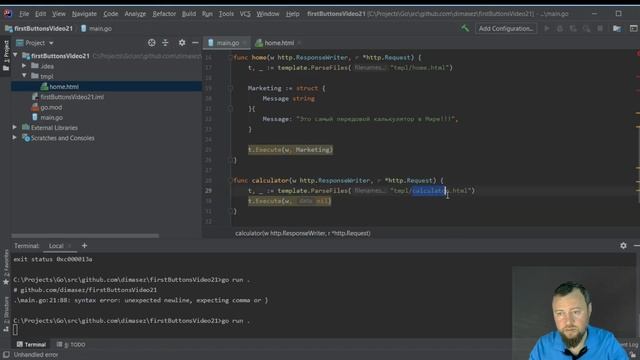This screenshot has width=640, height=360.
Task: Open the VCS menu
Action: pos(245,14)
